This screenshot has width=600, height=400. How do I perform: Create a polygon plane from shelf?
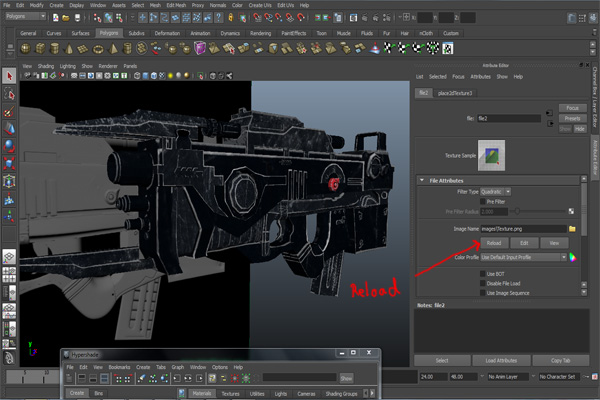pos(83,49)
